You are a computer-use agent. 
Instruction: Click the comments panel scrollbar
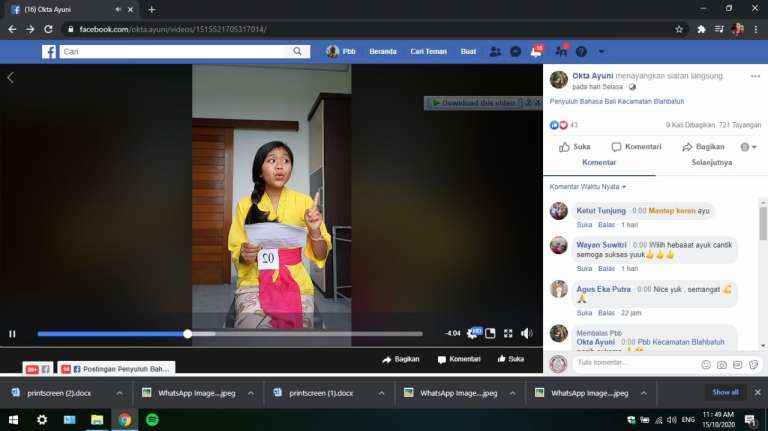tap(763, 223)
